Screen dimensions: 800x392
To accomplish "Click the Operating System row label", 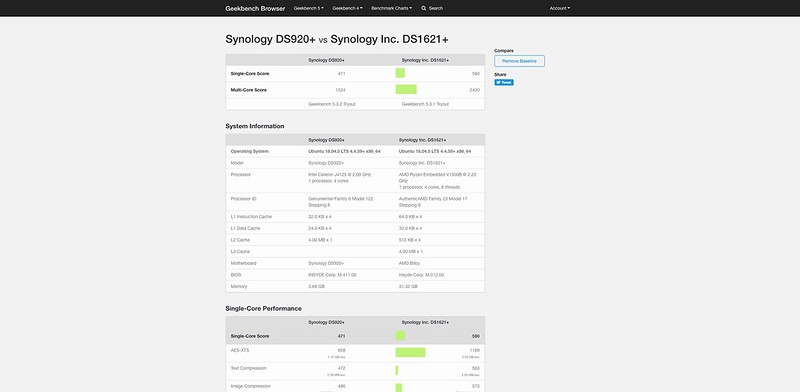I will click(249, 152).
